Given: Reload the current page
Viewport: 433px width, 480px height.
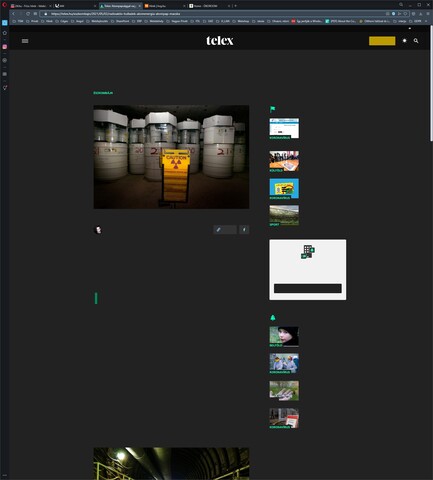Looking at the screenshot, I should point(28,14).
